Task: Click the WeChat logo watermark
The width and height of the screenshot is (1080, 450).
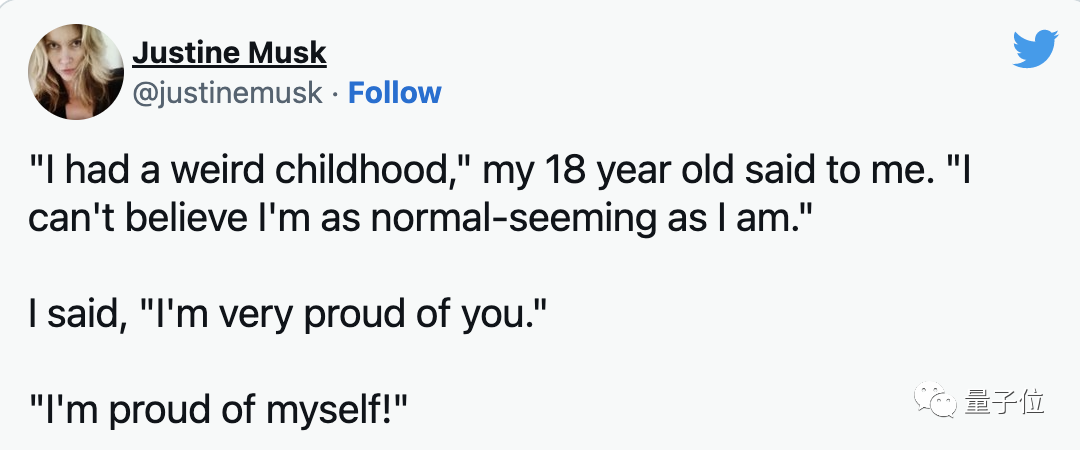Action: tap(935, 400)
